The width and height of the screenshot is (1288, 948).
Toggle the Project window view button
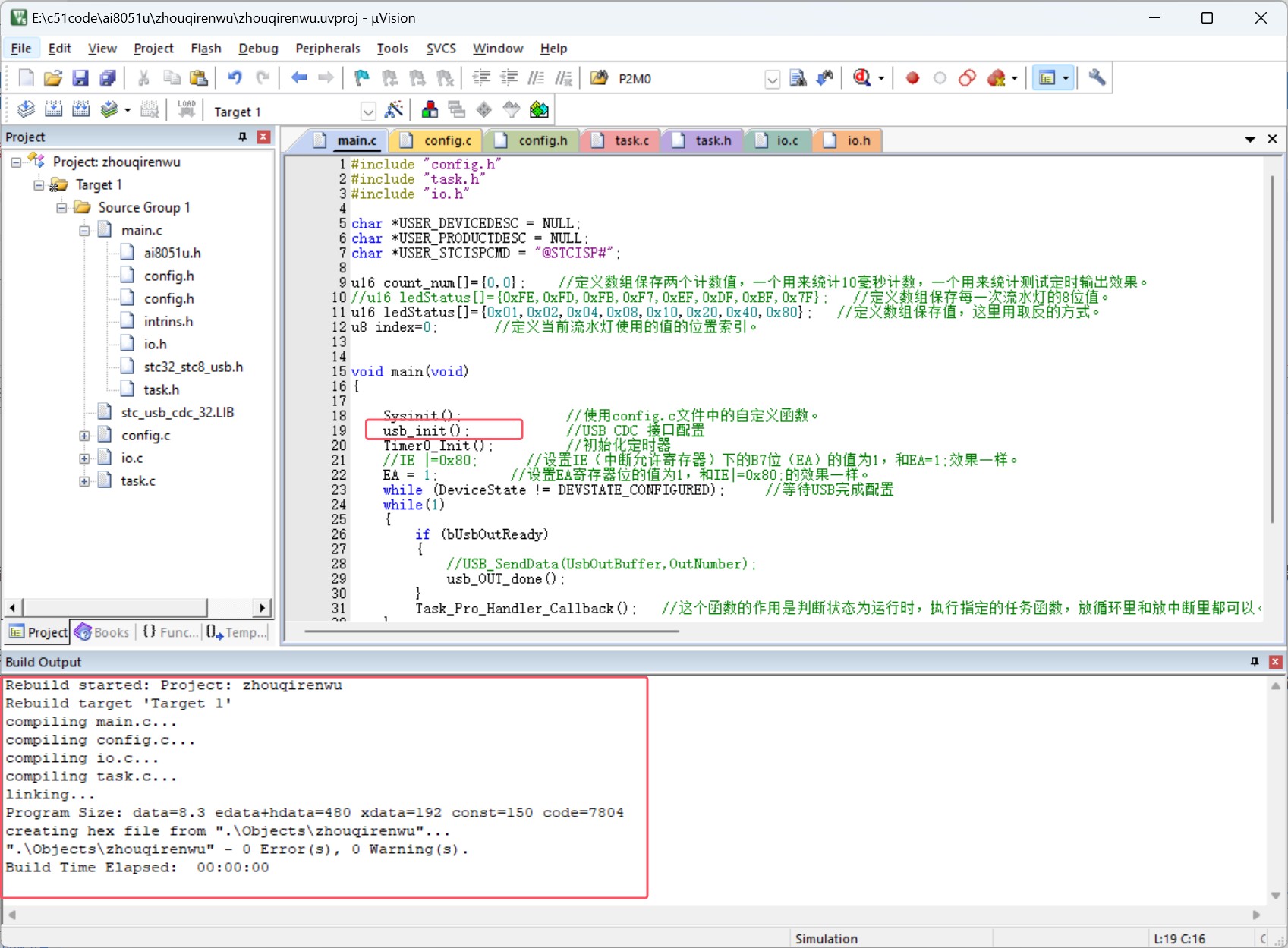pyautogui.click(x=1047, y=78)
